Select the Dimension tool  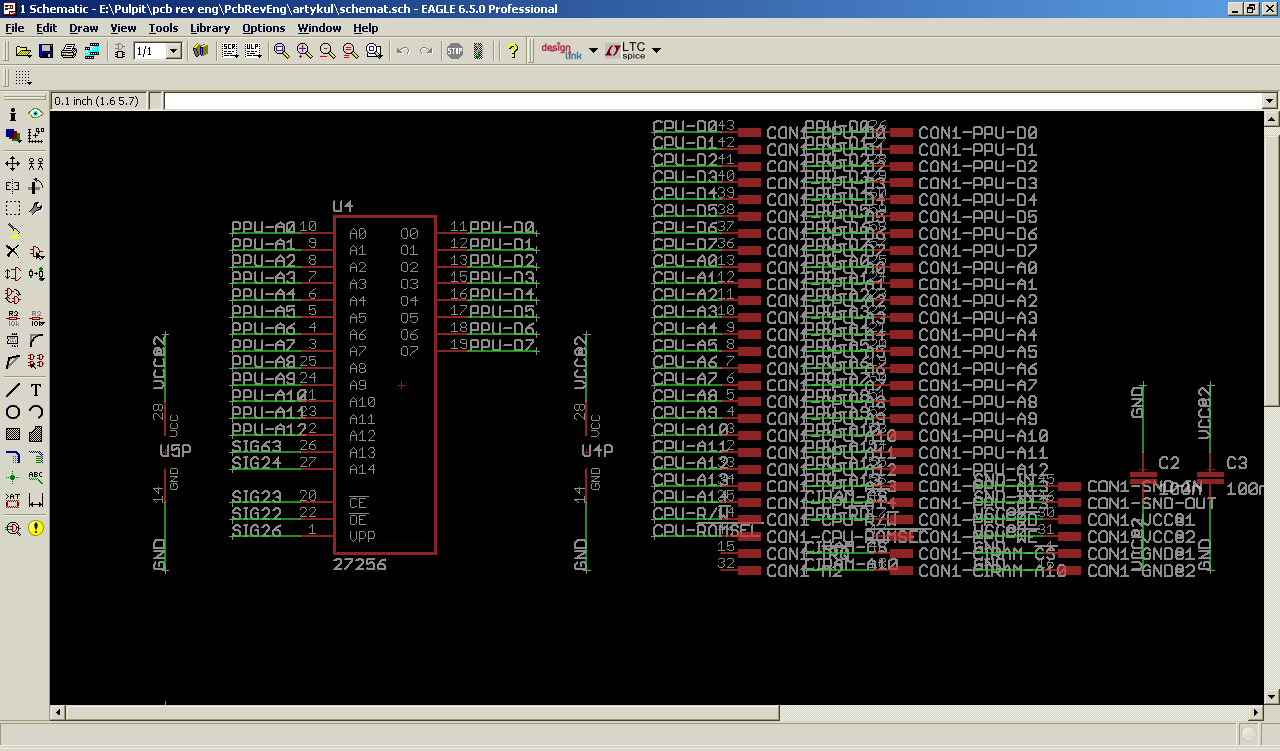(36, 500)
